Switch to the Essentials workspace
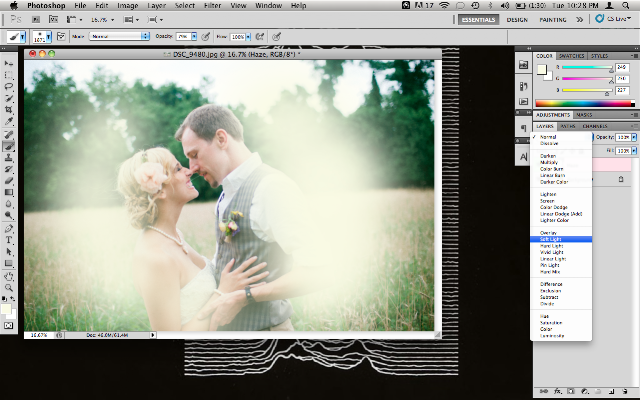 point(478,20)
